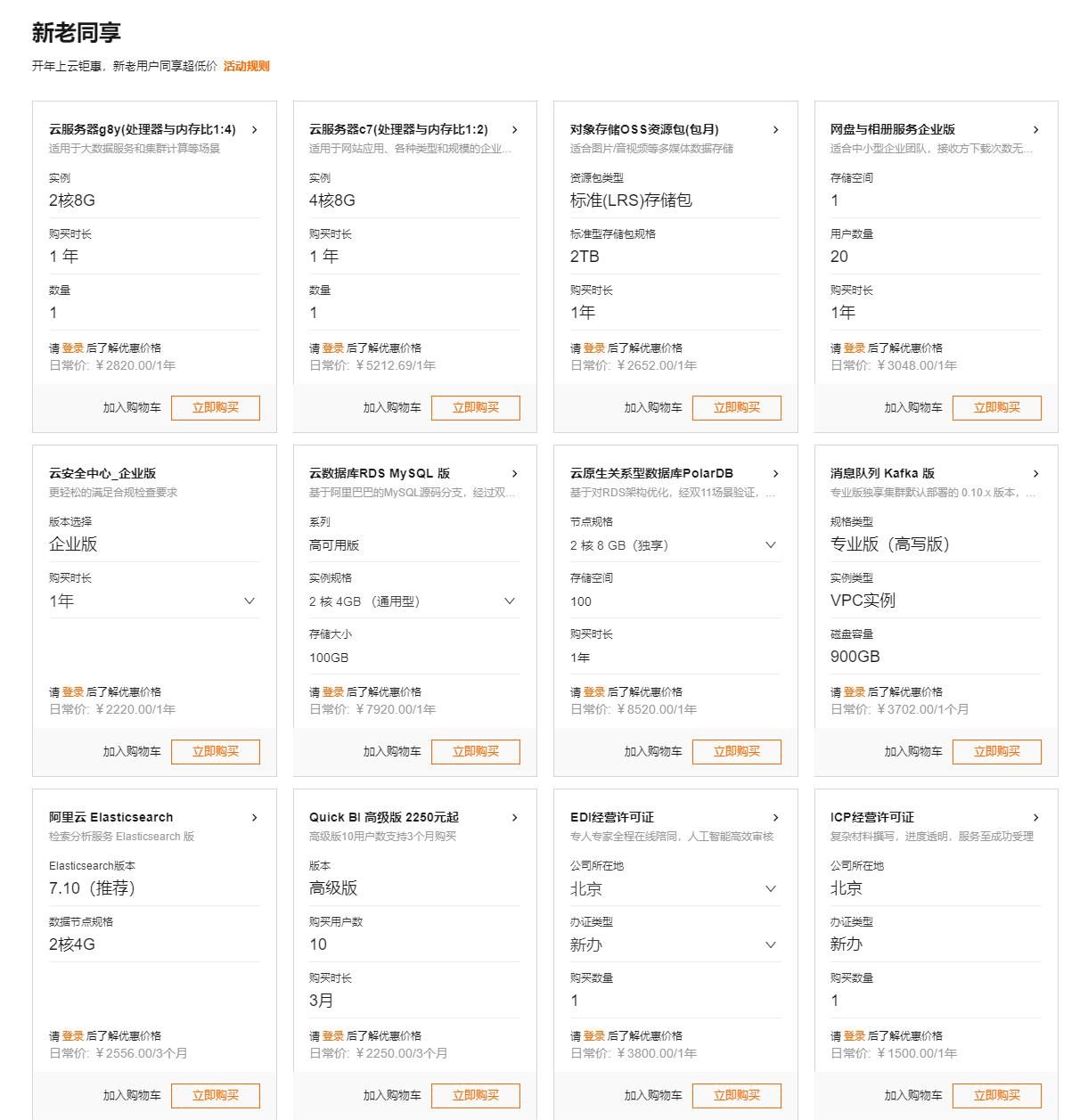
Task: Click 立即购买 for 云数据库RDS MySQL
Action: tap(476, 752)
